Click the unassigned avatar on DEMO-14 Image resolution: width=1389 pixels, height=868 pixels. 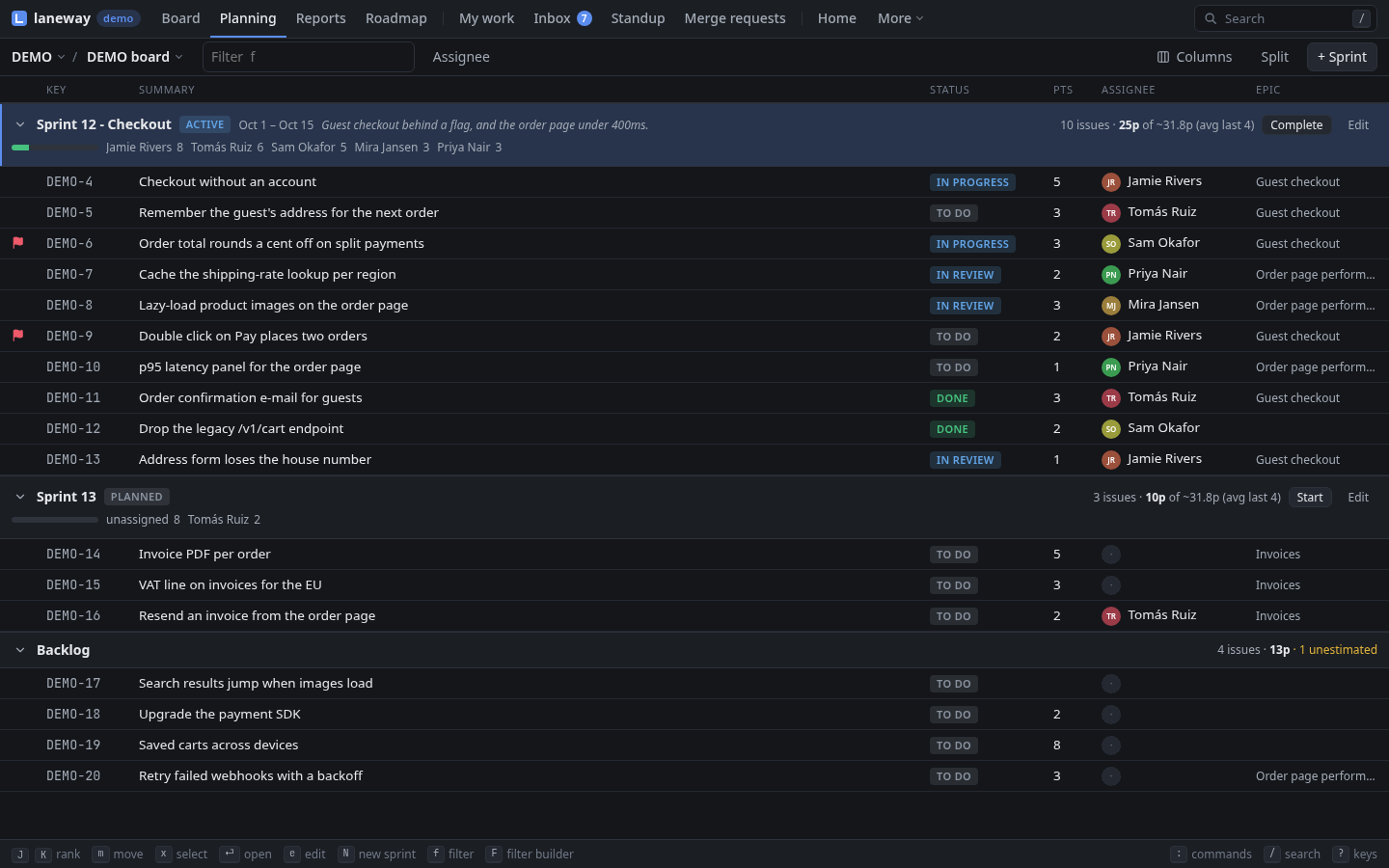point(1111,555)
